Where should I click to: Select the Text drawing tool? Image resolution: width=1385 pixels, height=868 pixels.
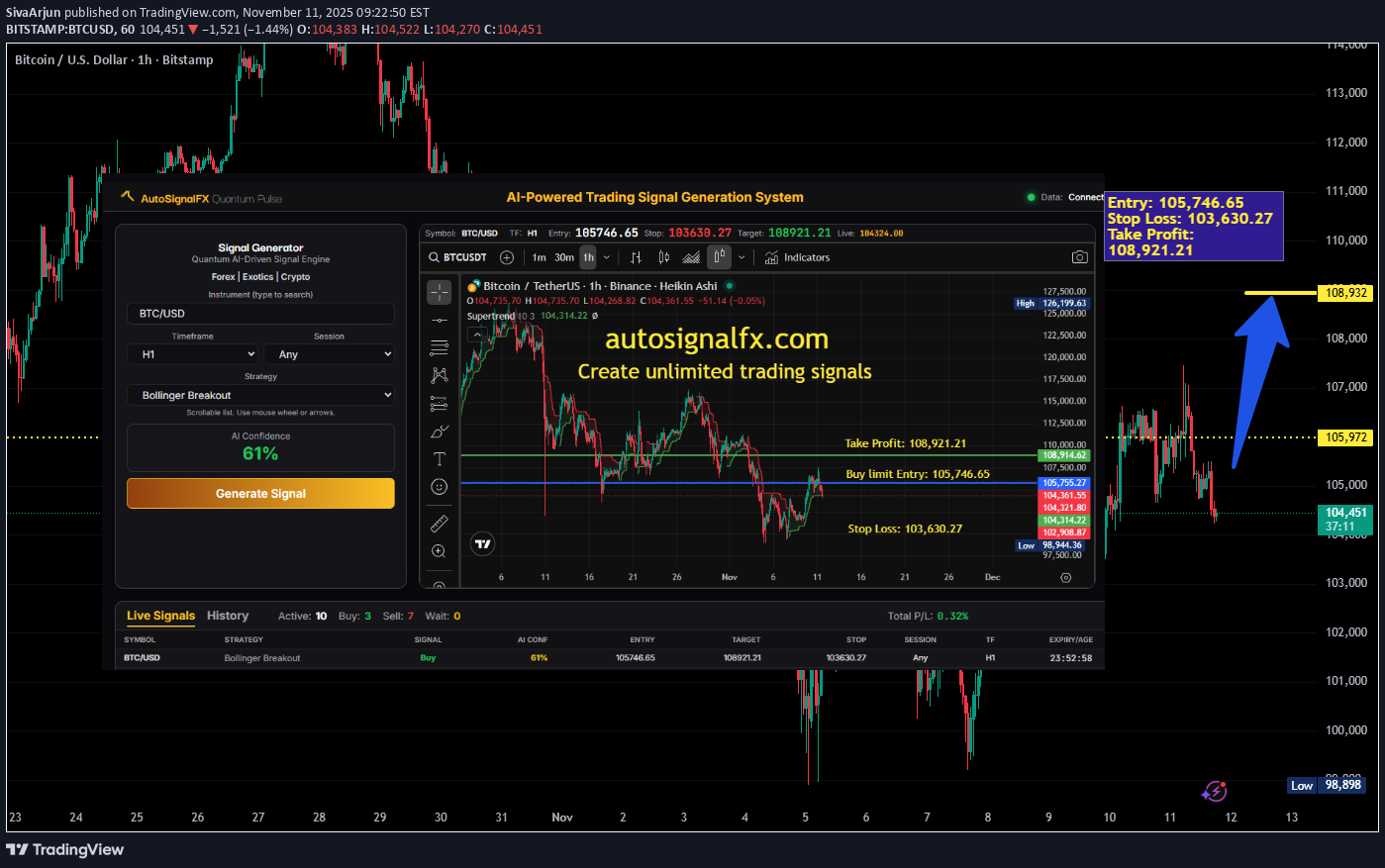(440, 459)
